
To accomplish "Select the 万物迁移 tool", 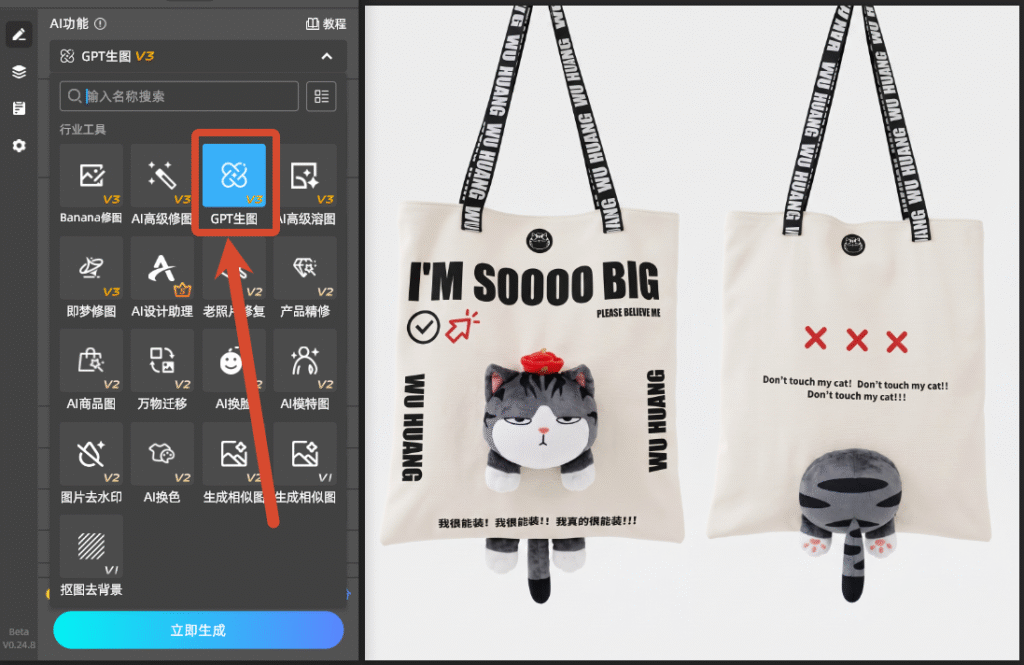I will (162, 370).
